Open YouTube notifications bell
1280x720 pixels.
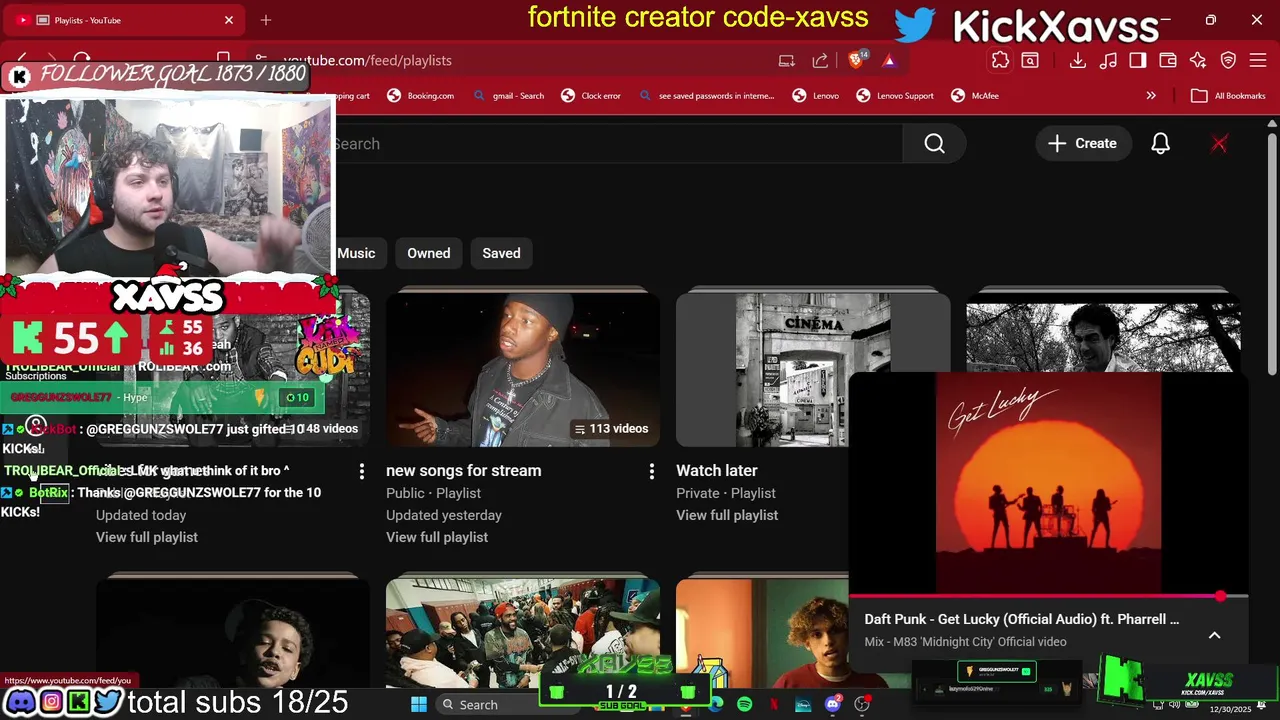tap(1160, 144)
